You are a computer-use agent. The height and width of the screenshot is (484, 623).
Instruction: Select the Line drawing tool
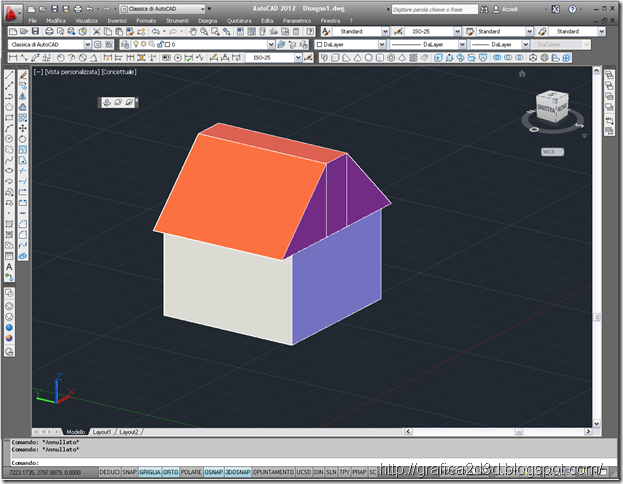click(9, 75)
